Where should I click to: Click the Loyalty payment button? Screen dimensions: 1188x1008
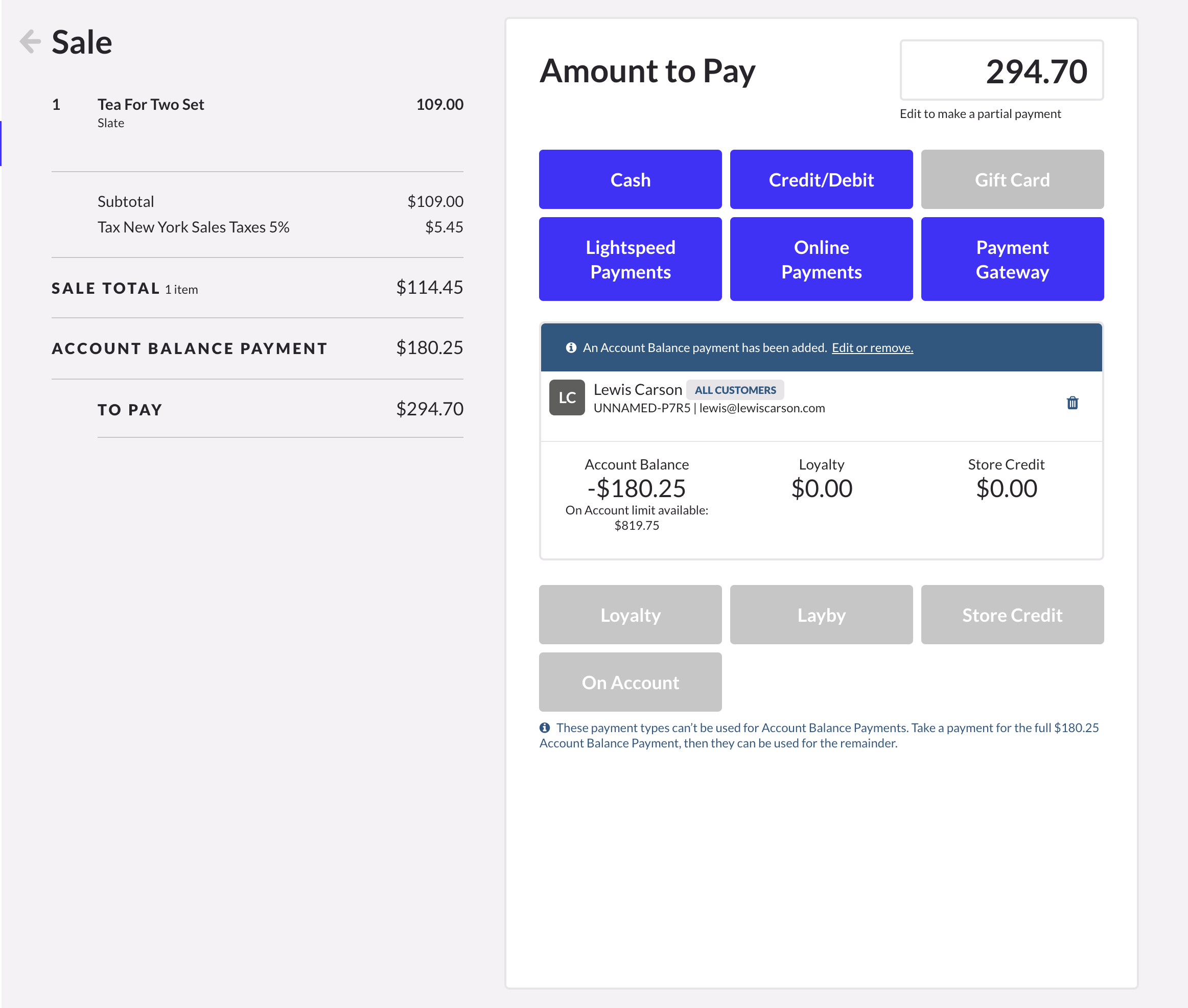point(630,614)
